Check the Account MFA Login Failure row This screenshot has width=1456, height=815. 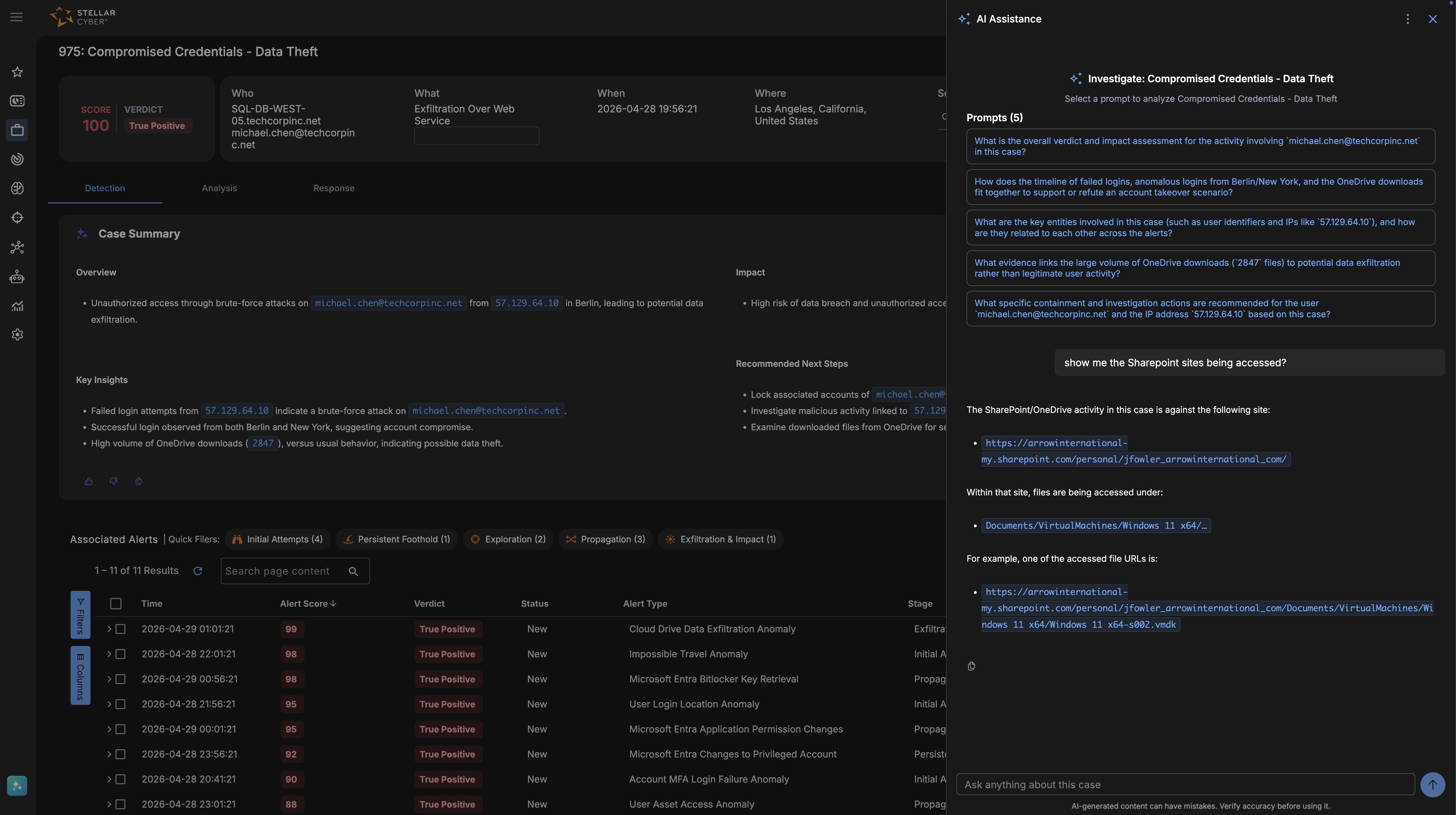120,779
